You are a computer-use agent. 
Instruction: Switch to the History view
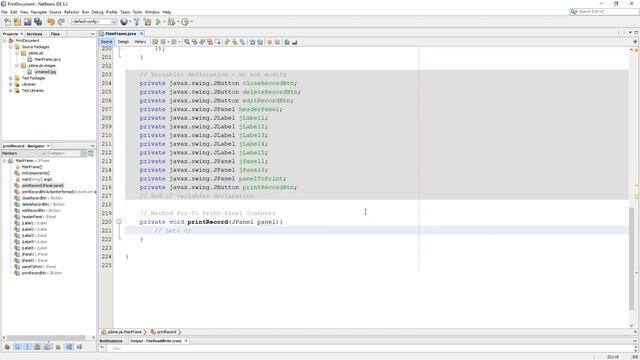(140, 42)
